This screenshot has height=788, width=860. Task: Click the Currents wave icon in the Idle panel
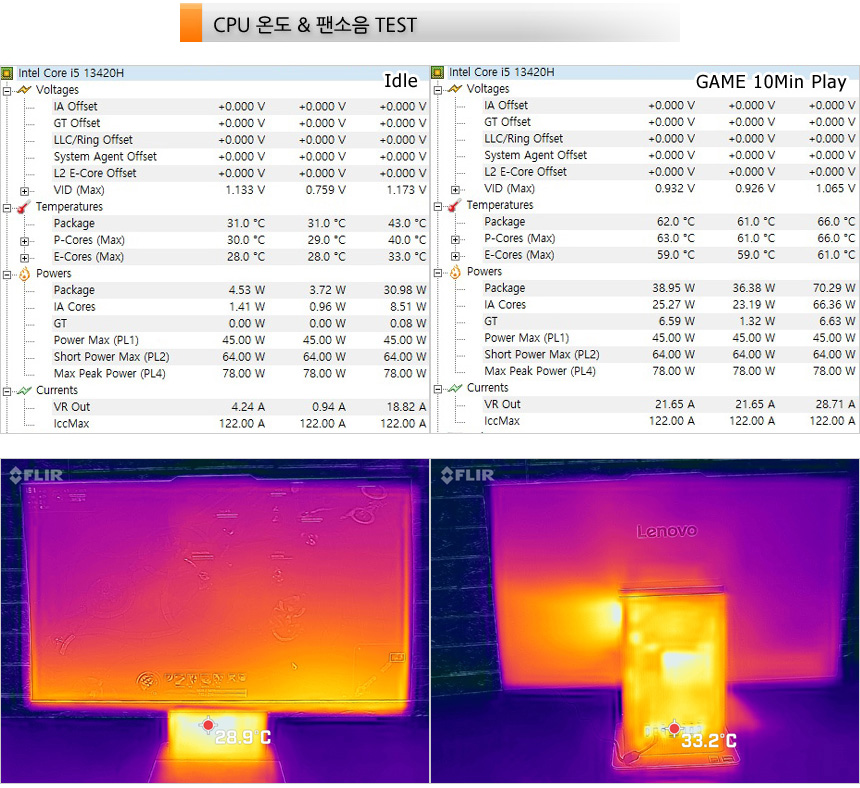click(24, 391)
